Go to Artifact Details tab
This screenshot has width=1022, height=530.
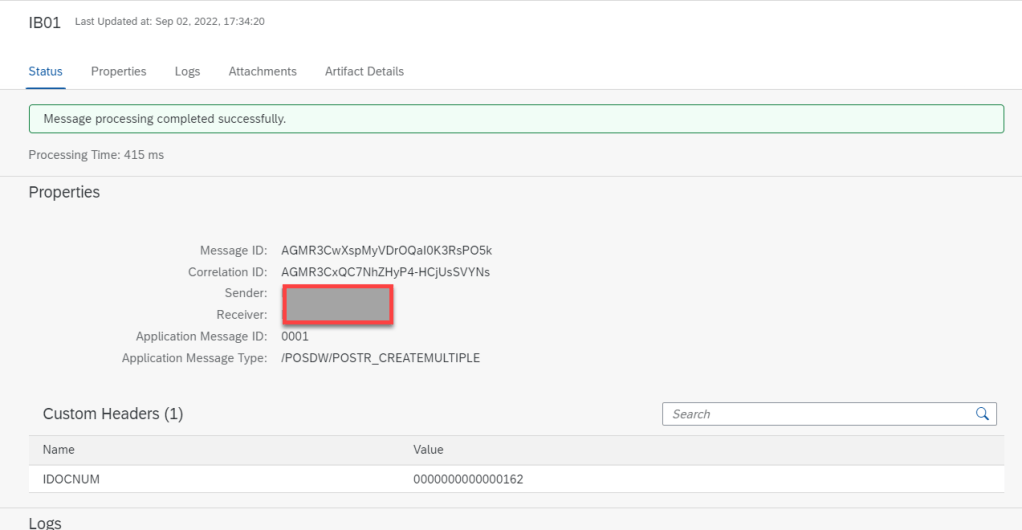pyautogui.click(x=364, y=71)
